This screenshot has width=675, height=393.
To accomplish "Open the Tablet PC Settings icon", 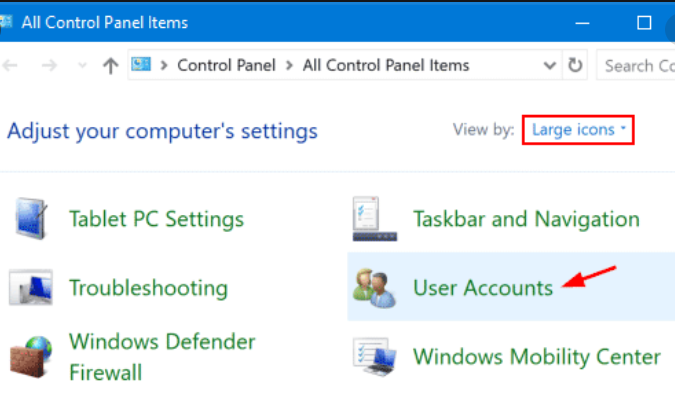I will [30, 219].
